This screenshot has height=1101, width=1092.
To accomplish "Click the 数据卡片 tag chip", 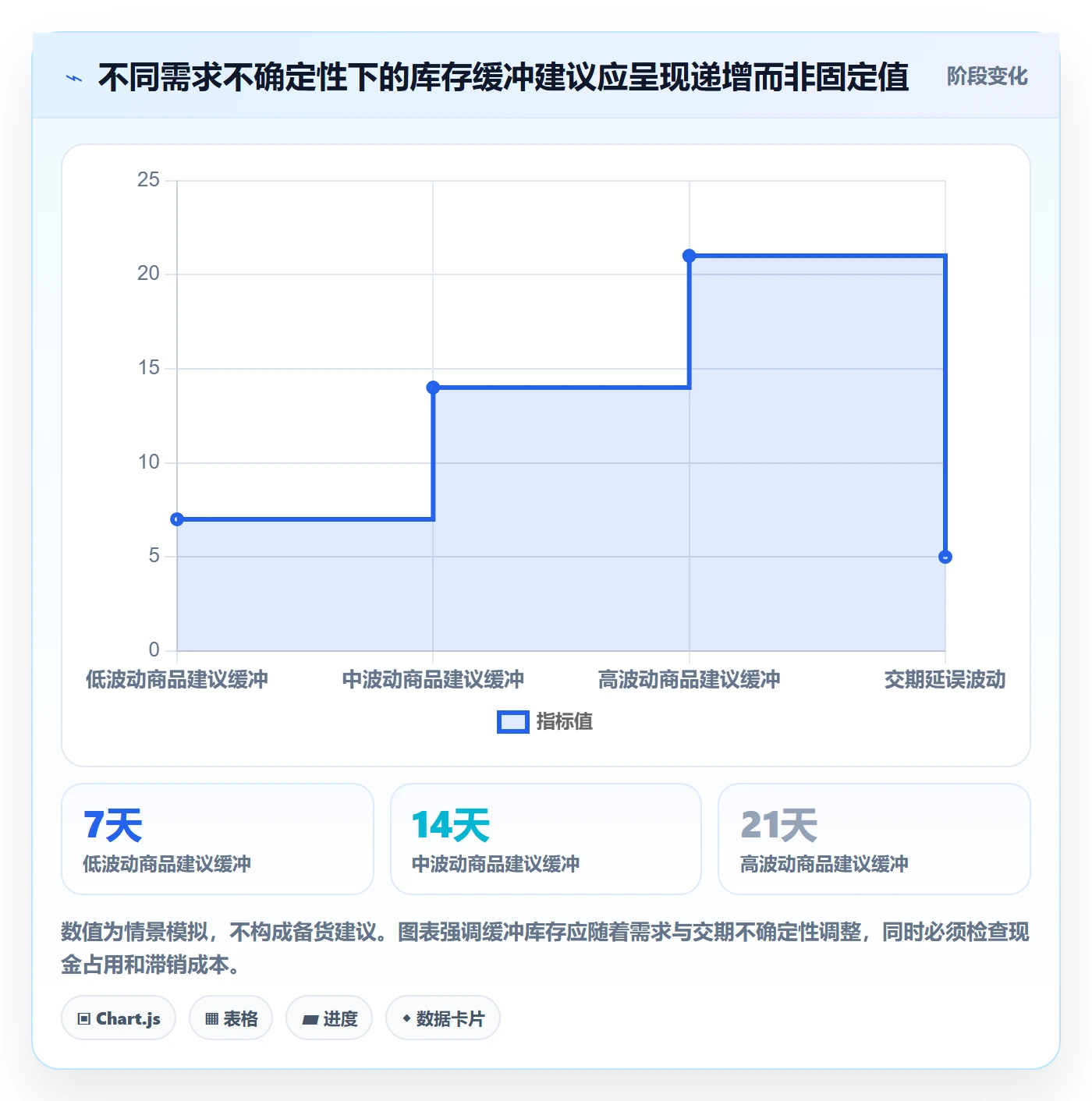I will pos(443,1018).
